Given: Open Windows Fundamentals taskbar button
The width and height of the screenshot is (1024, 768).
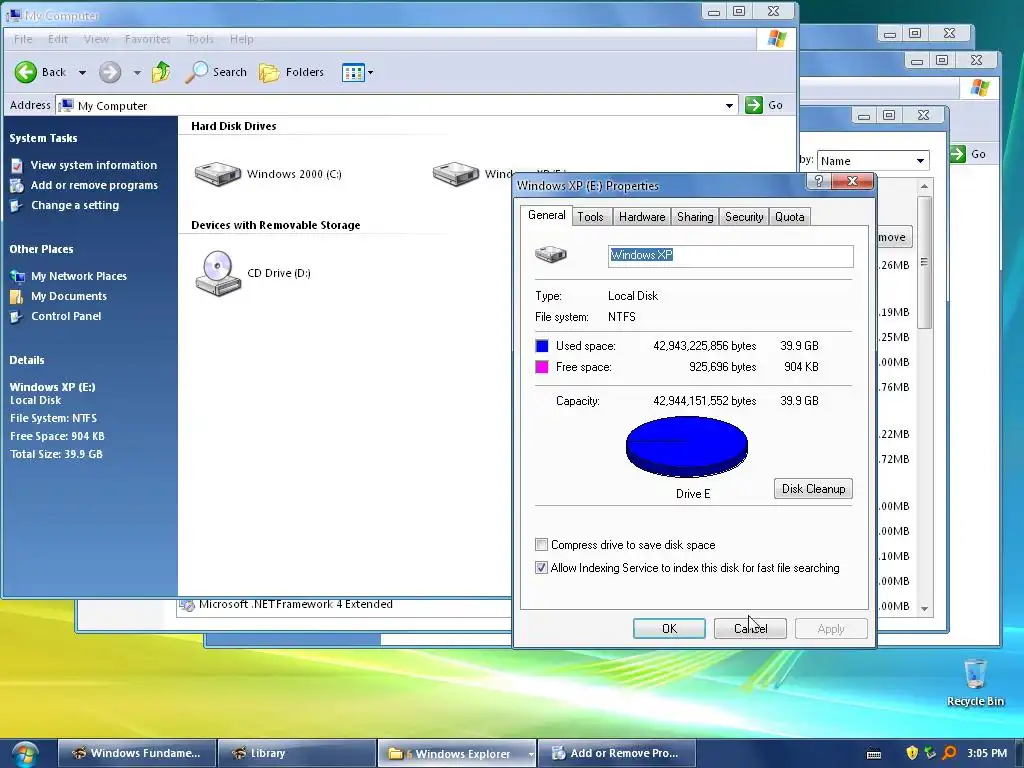Looking at the screenshot, I should coord(136,753).
